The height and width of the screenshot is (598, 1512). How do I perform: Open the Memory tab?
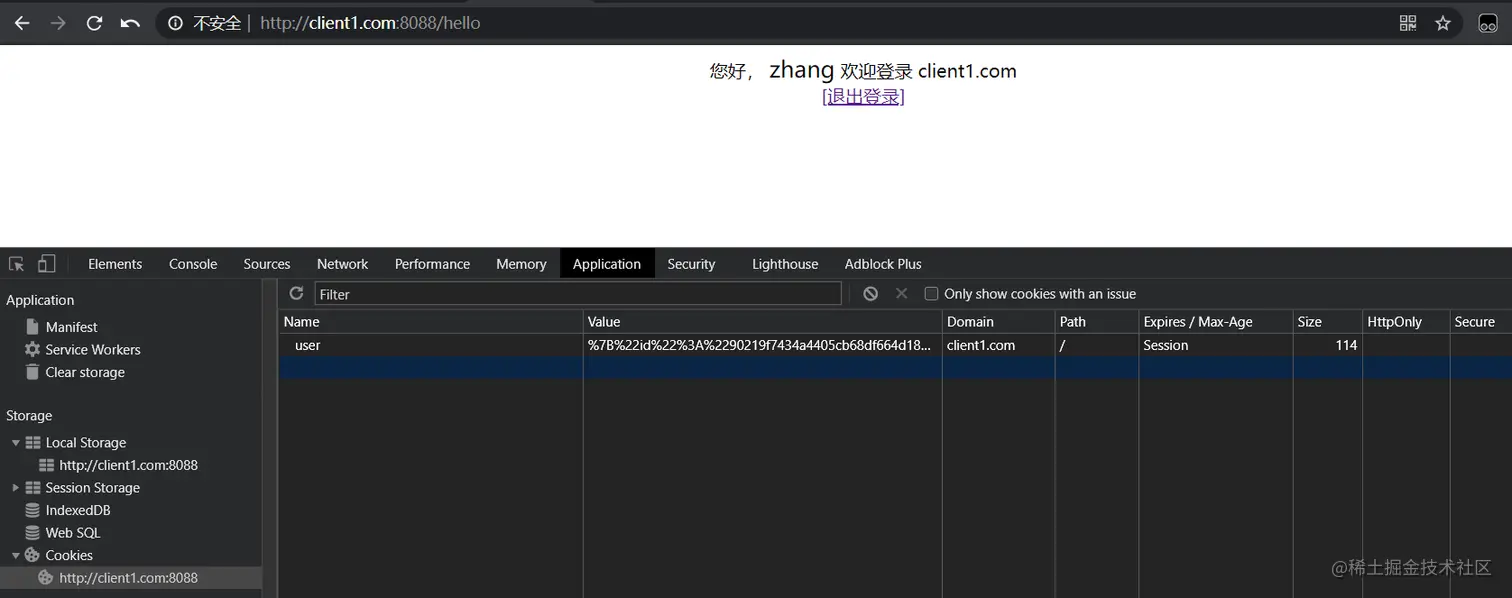(x=521, y=264)
